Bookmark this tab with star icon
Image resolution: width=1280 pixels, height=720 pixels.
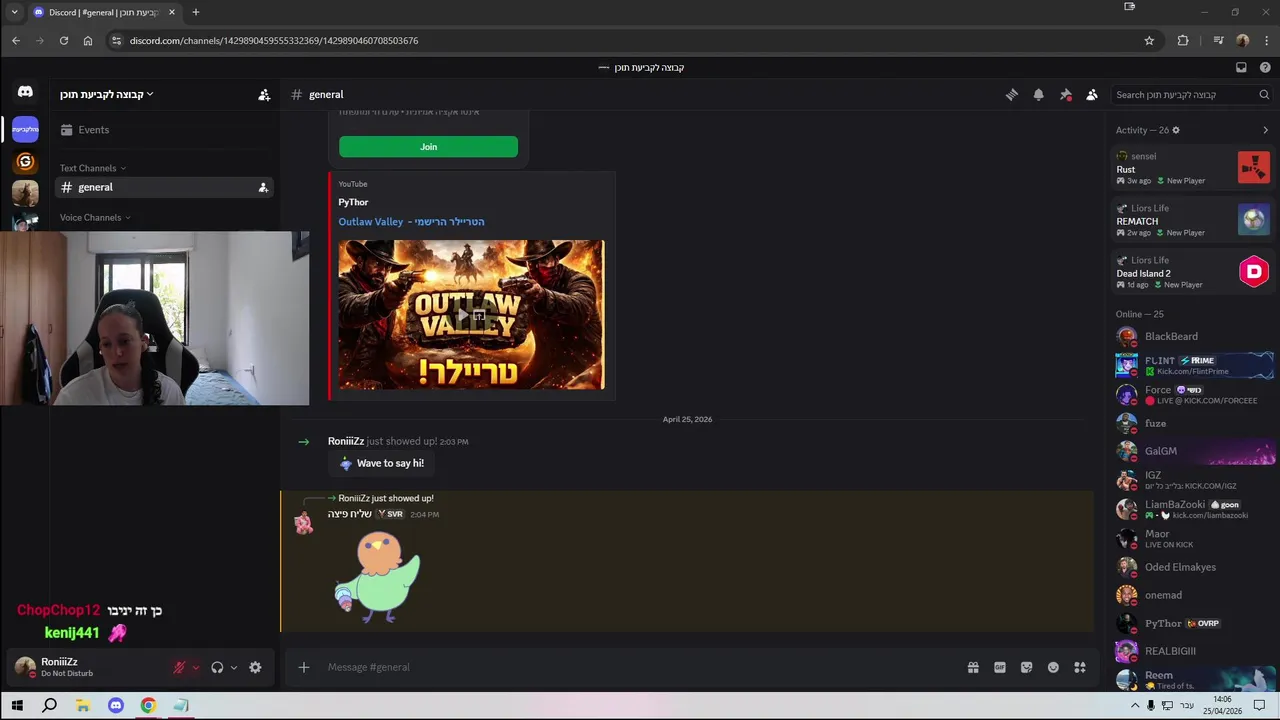tap(1149, 41)
